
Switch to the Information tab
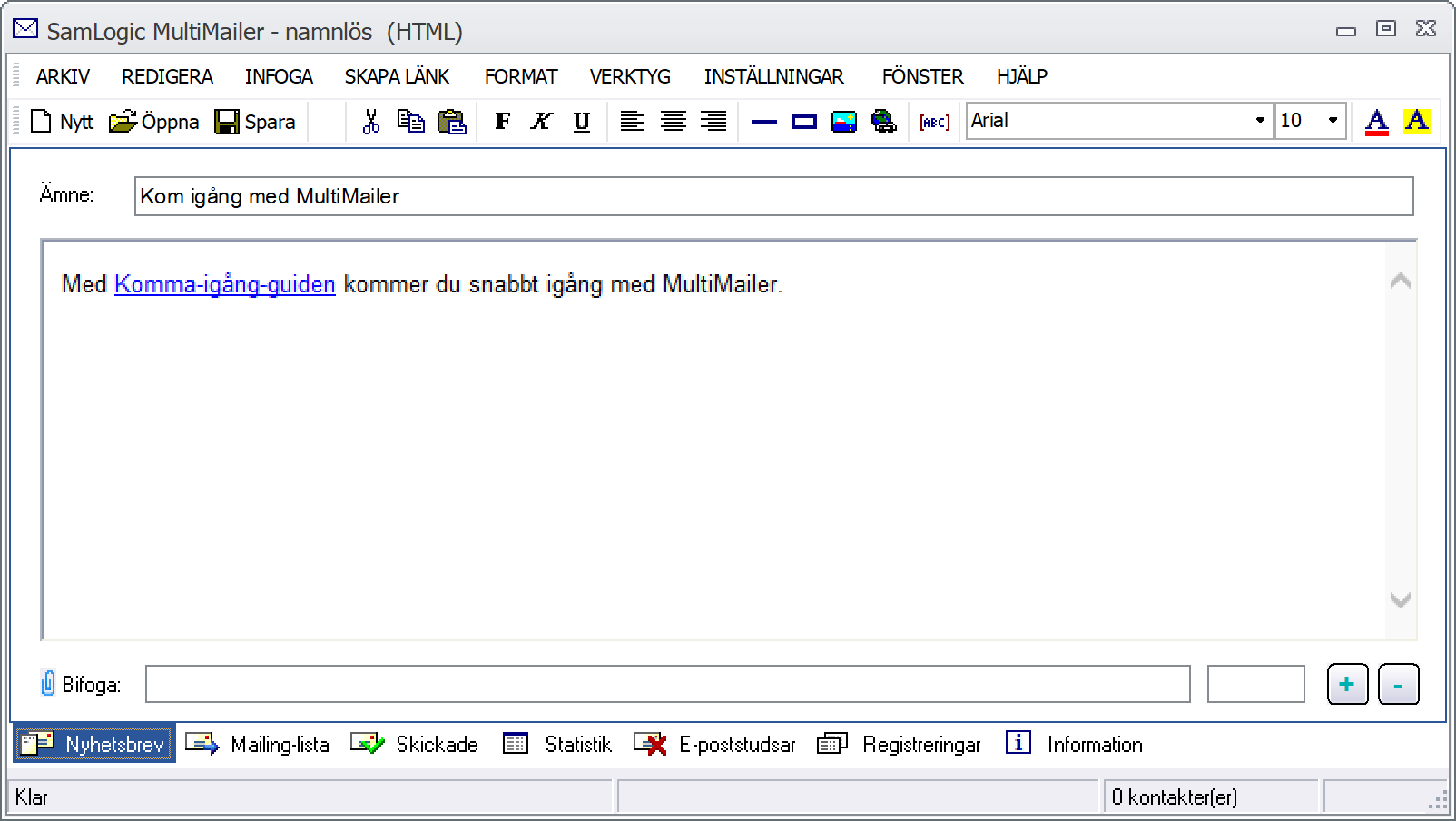coord(1074,745)
